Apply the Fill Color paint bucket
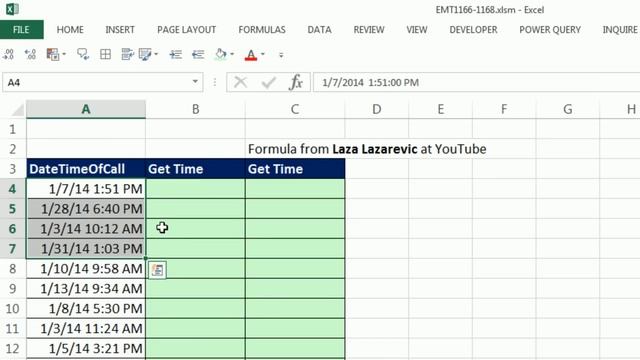 click(220, 54)
